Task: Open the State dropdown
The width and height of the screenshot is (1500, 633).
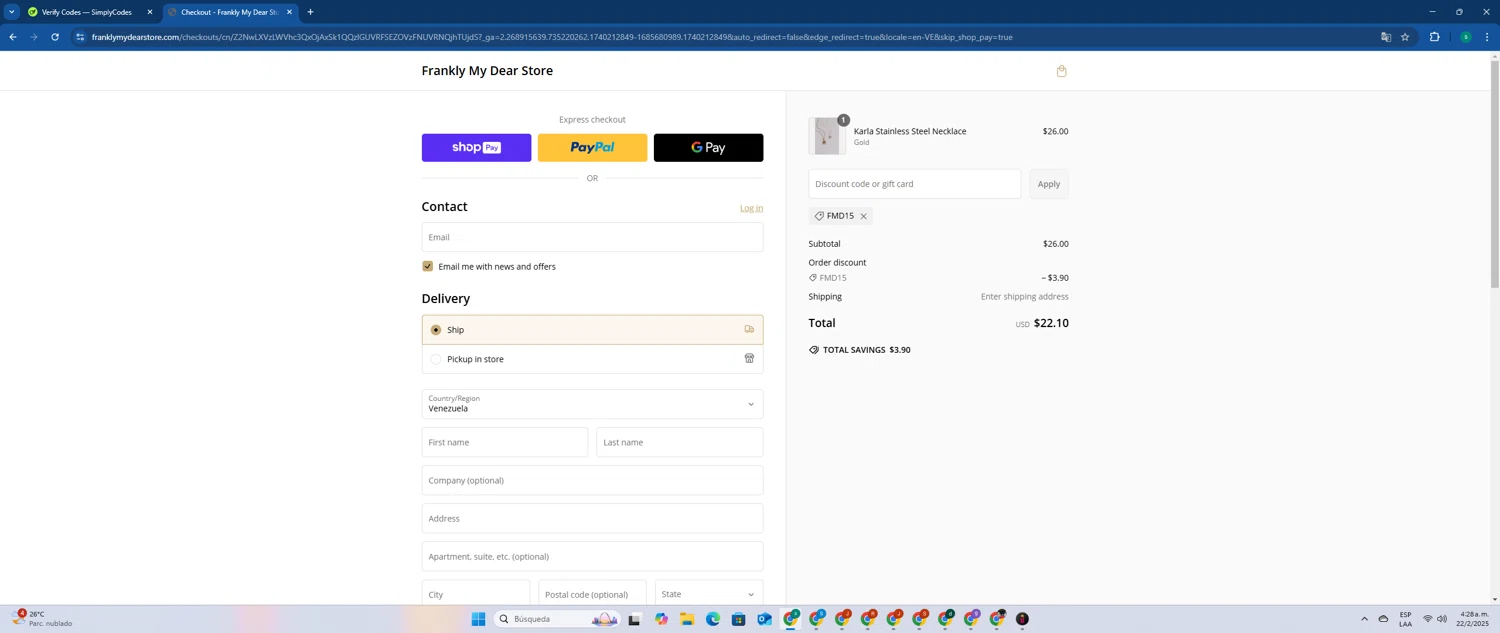Action: tap(709, 593)
